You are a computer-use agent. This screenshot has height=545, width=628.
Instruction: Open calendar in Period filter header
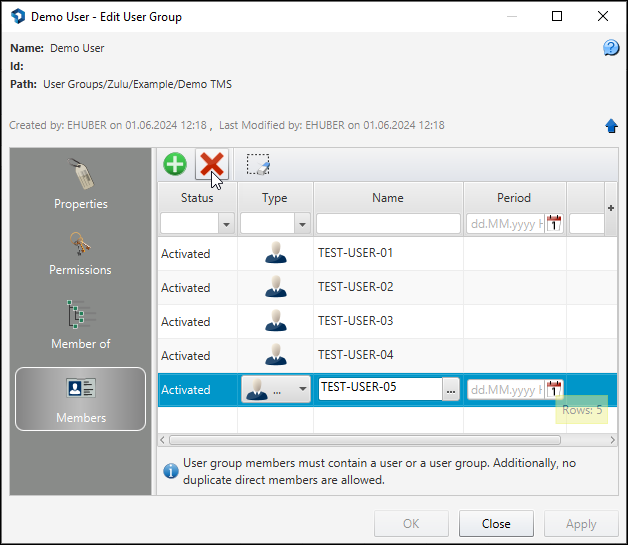554,223
